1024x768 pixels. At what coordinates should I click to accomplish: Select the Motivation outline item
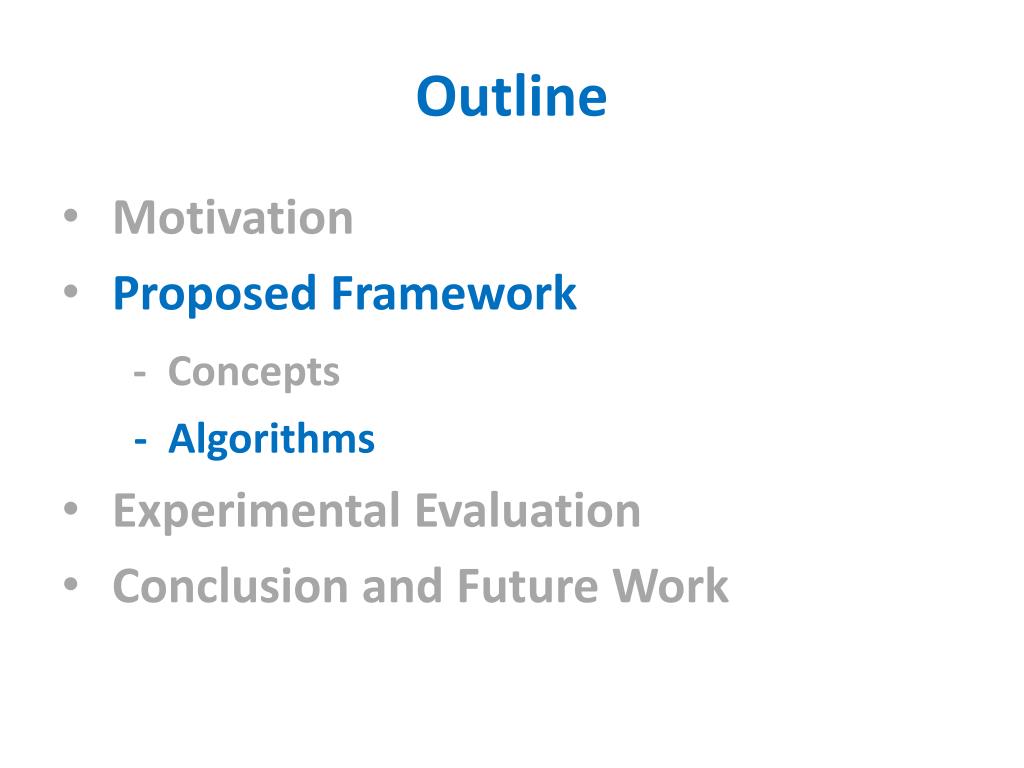pos(233,217)
